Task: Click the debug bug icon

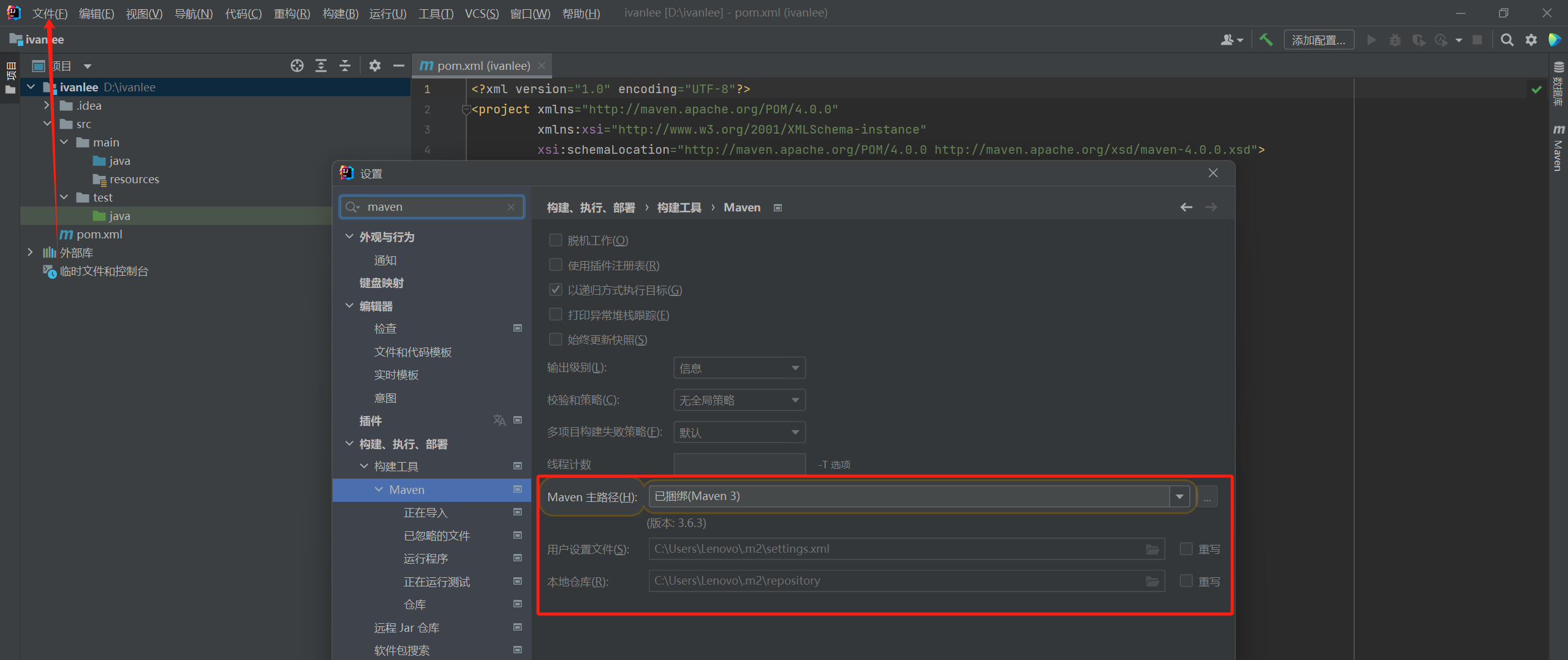Action: click(1395, 40)
